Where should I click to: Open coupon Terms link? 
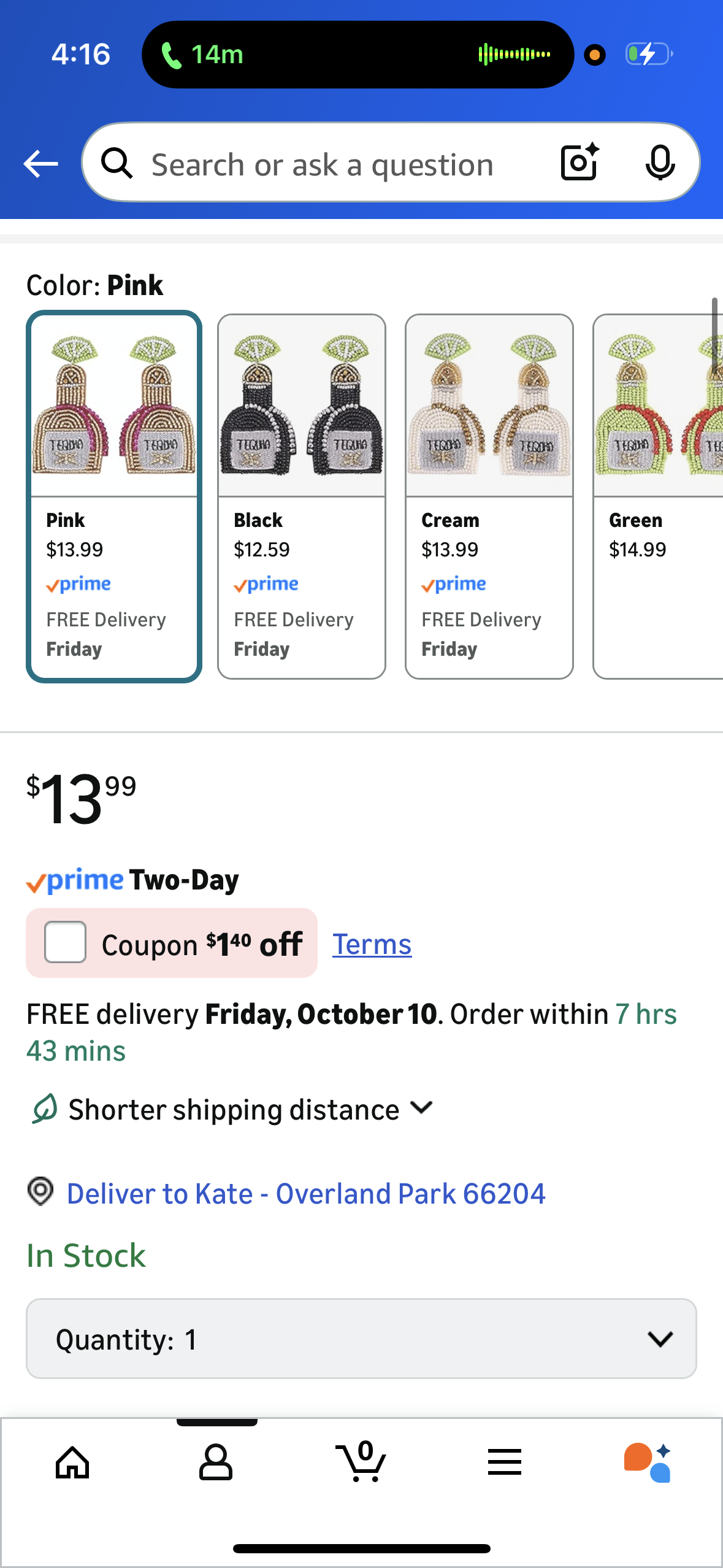pos(372,944)
